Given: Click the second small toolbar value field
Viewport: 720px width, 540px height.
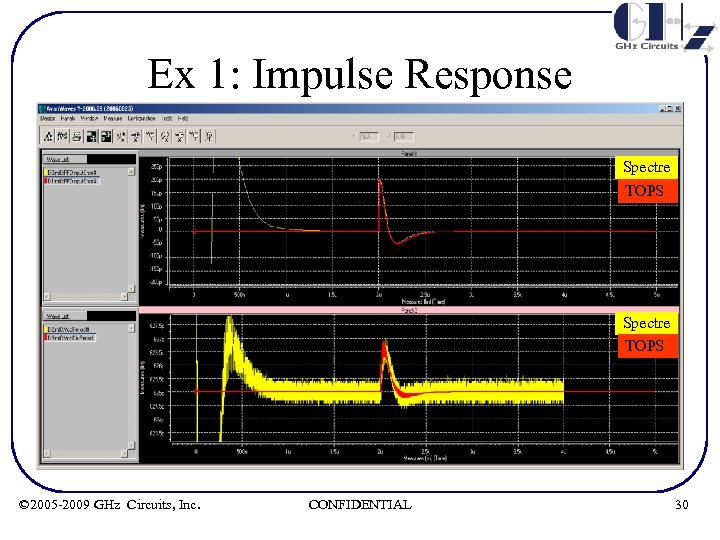Looking at the screenshot, I should 404,137.
